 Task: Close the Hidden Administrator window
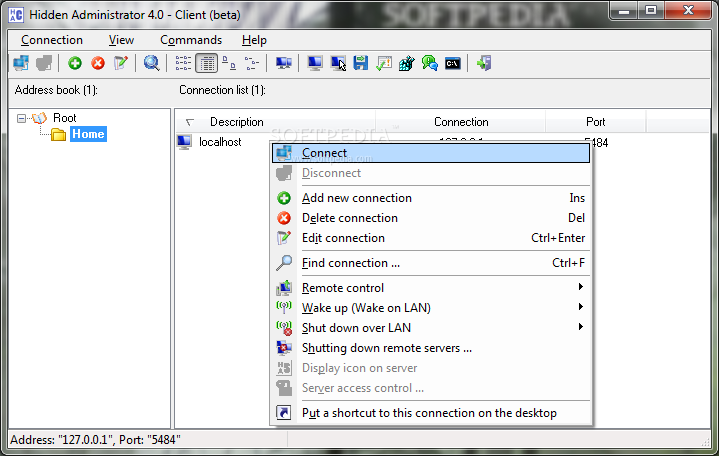point(688,11)
